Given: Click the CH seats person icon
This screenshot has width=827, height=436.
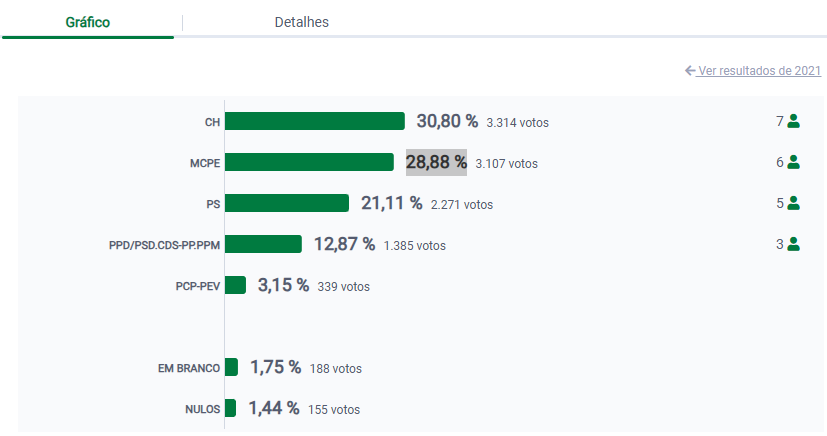Looking at the screenshot, I should (794, 121).
